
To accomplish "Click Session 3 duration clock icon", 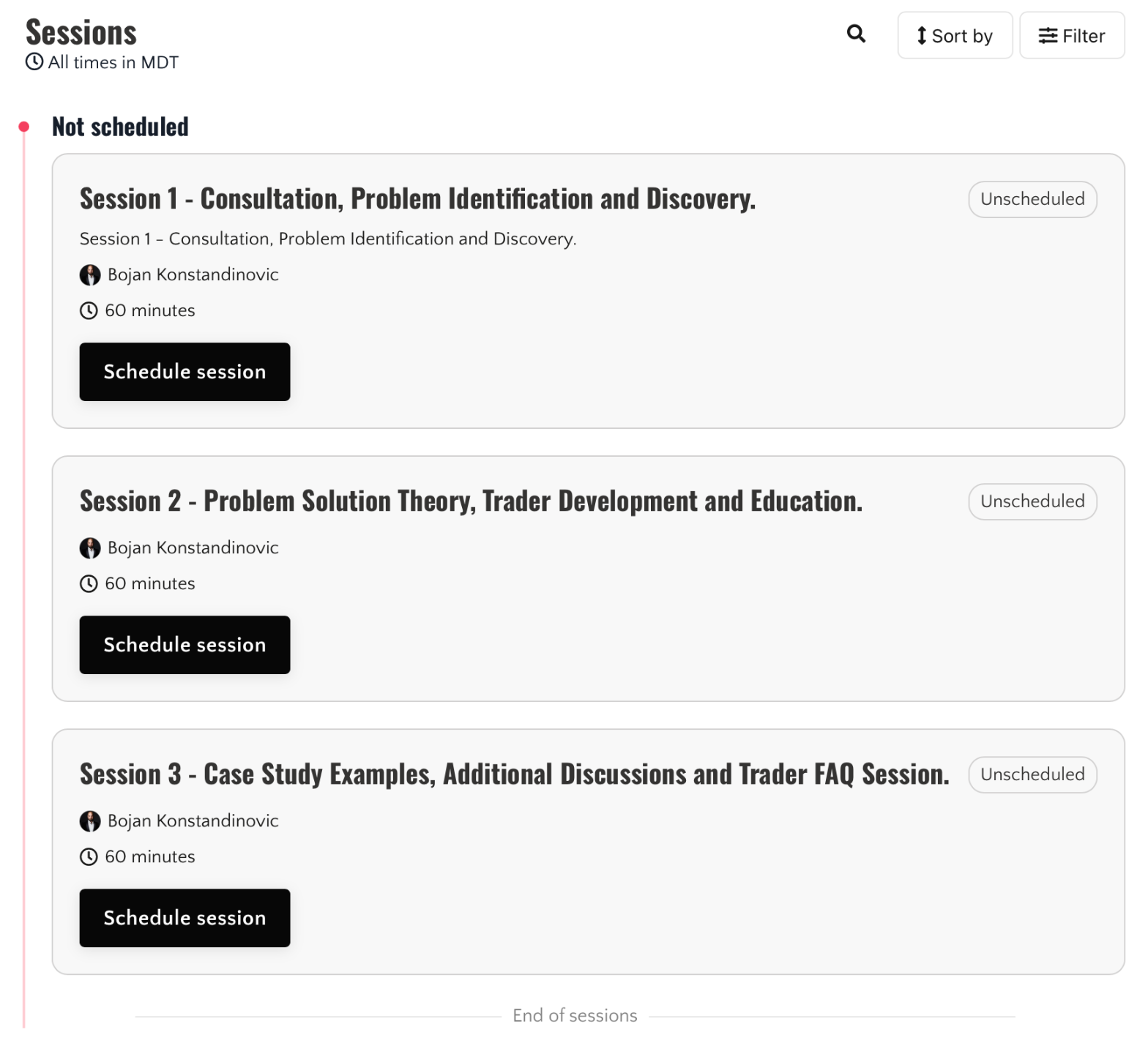I will coord(89,857).
